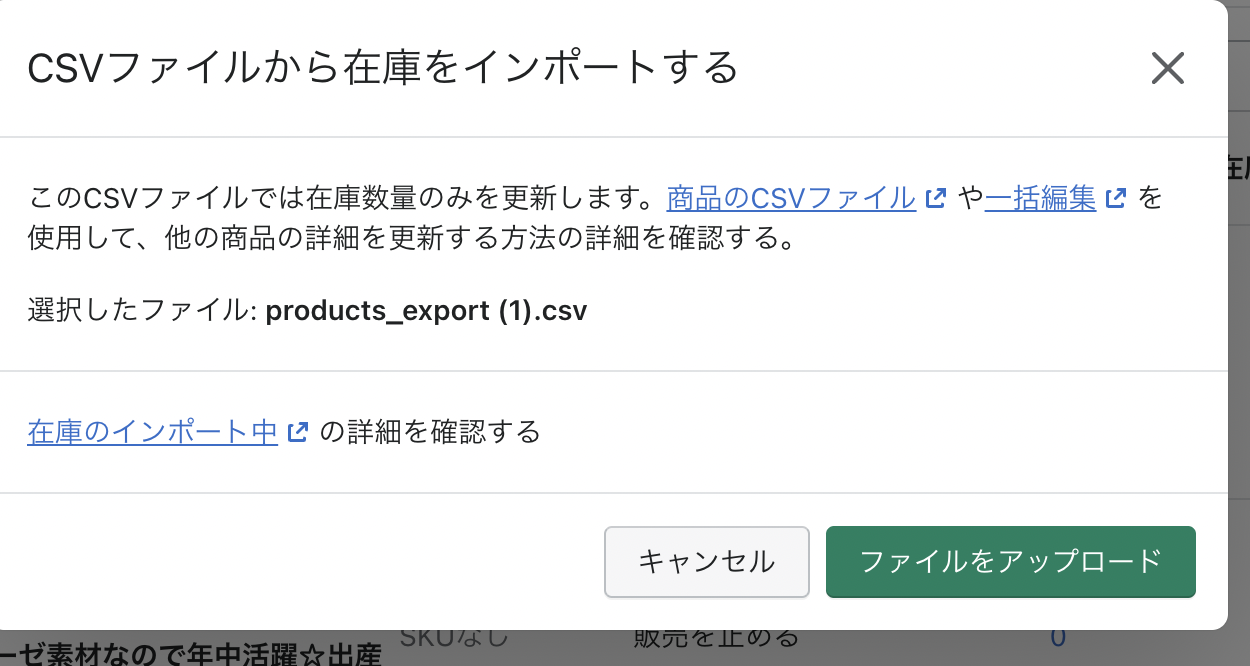Click external-link icon beside 商品のCSVファイル

pos(936,198)
